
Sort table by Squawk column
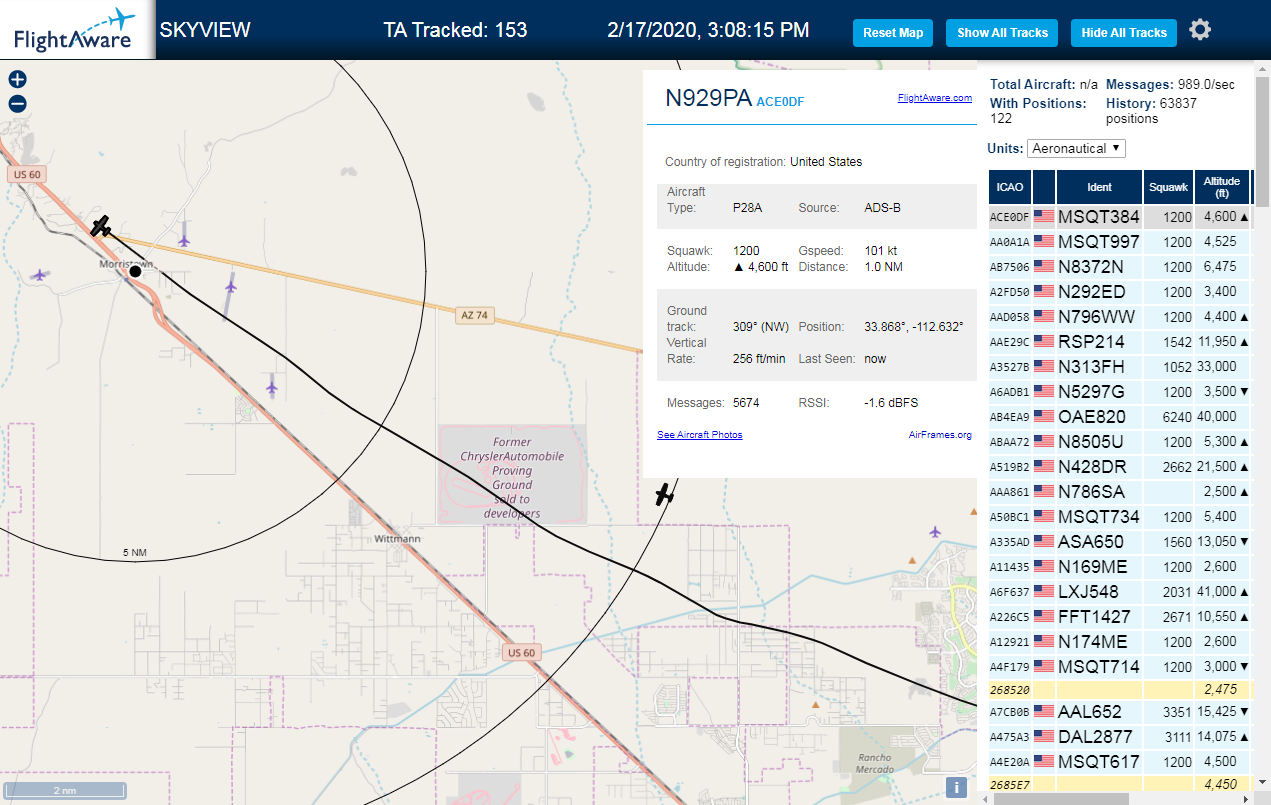(x=1168, y=187)
